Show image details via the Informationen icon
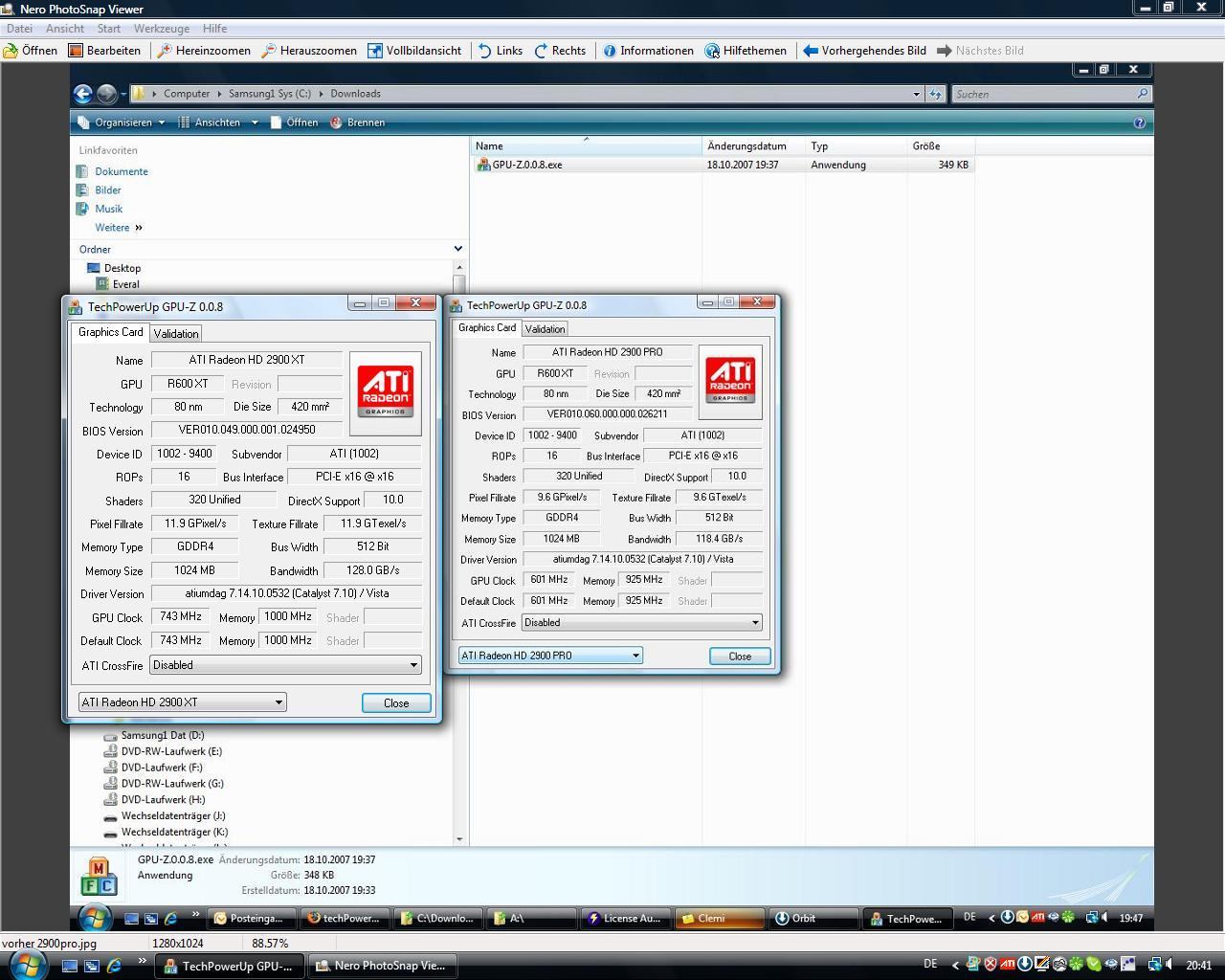This screenshot has height=980, width=1225. coord(609,51)
